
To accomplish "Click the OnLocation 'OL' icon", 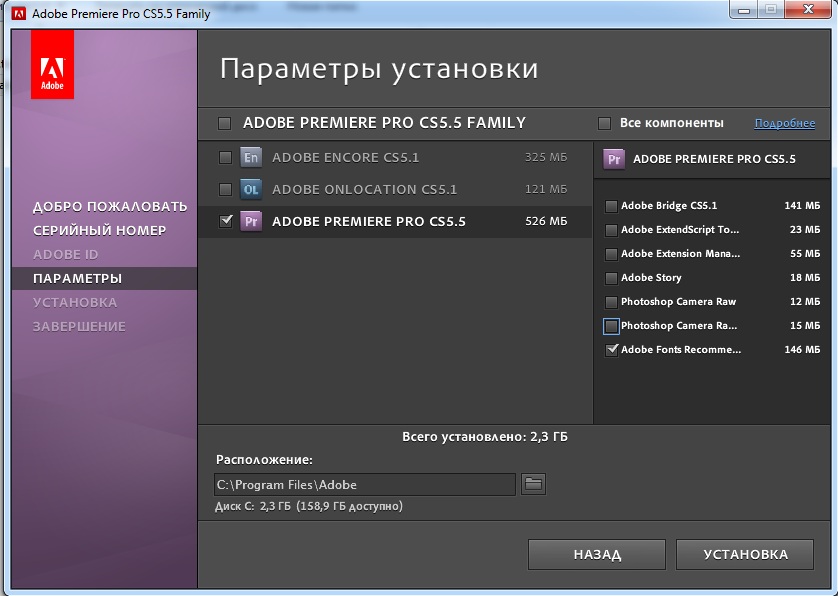I will [x=251, y=189].
